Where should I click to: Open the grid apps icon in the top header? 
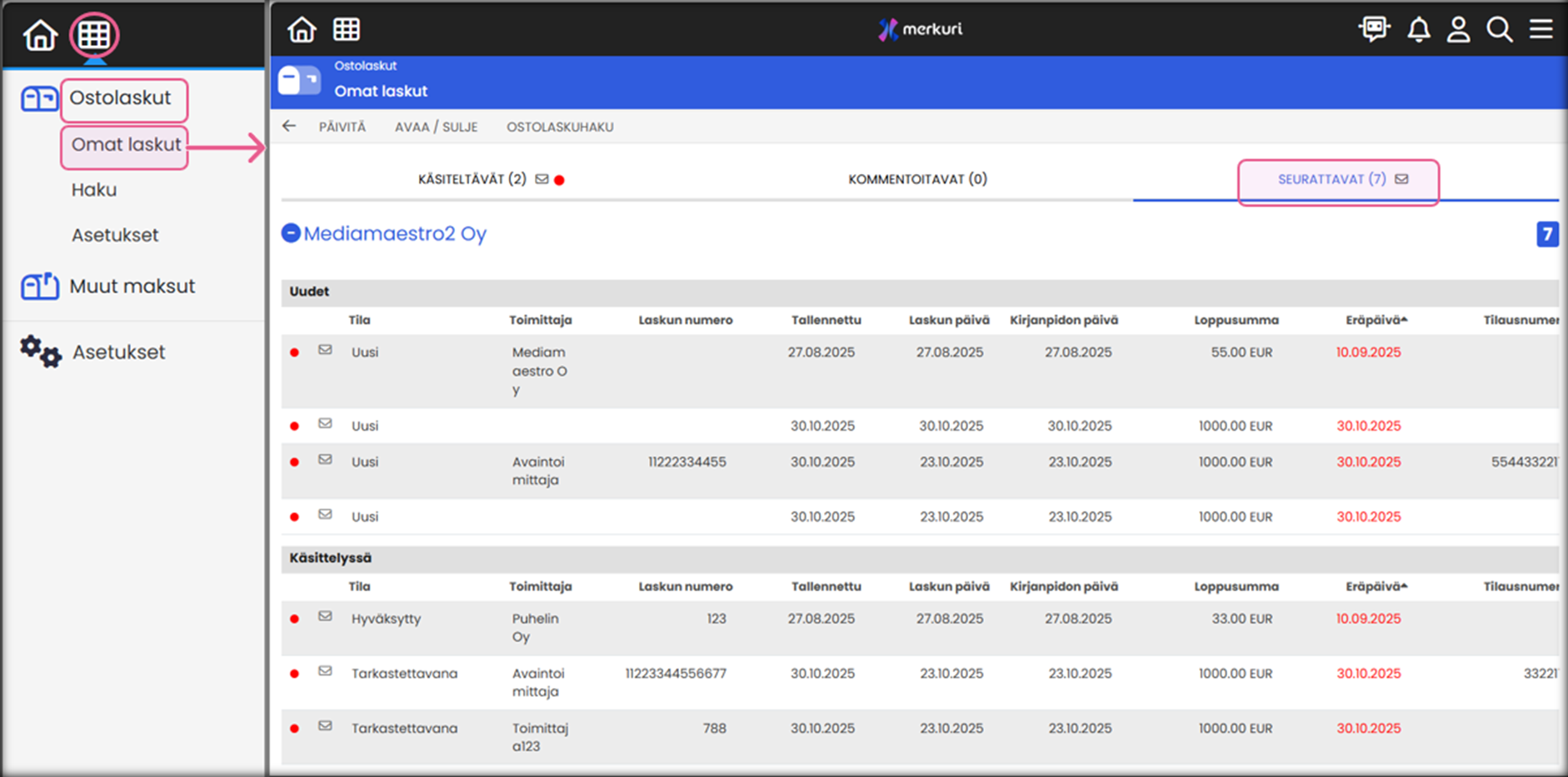347,30
